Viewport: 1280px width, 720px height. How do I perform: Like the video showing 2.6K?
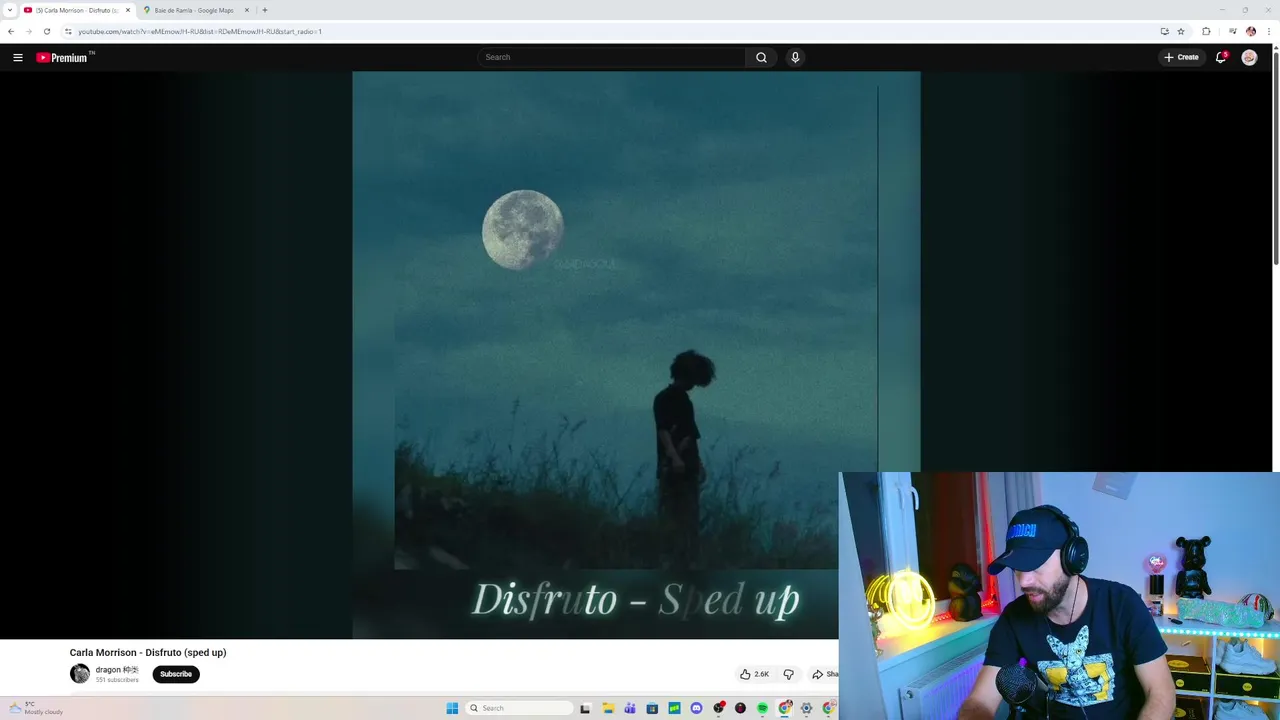(x=755, y=674)
